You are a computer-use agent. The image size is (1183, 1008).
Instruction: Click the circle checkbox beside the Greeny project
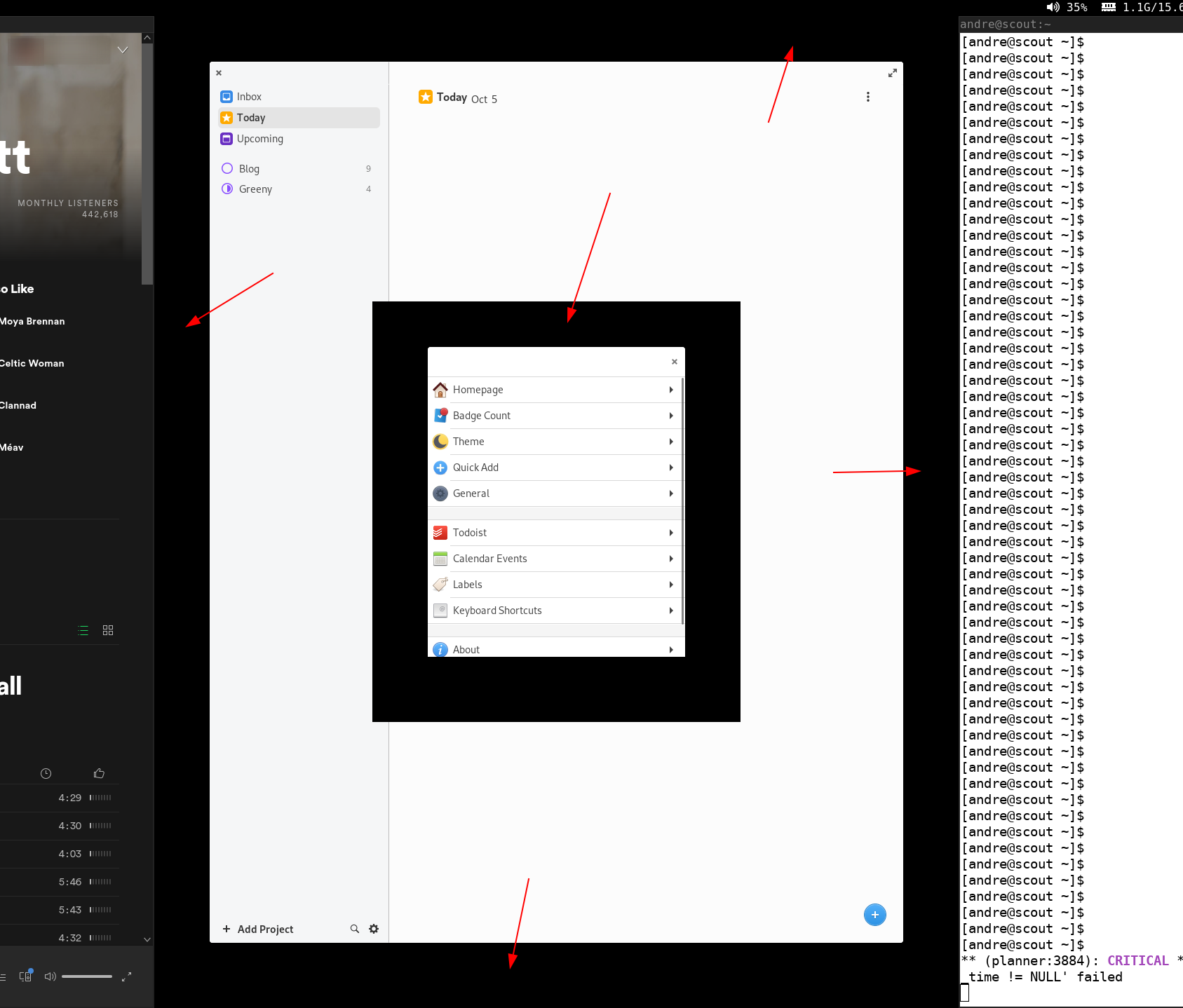227,189
